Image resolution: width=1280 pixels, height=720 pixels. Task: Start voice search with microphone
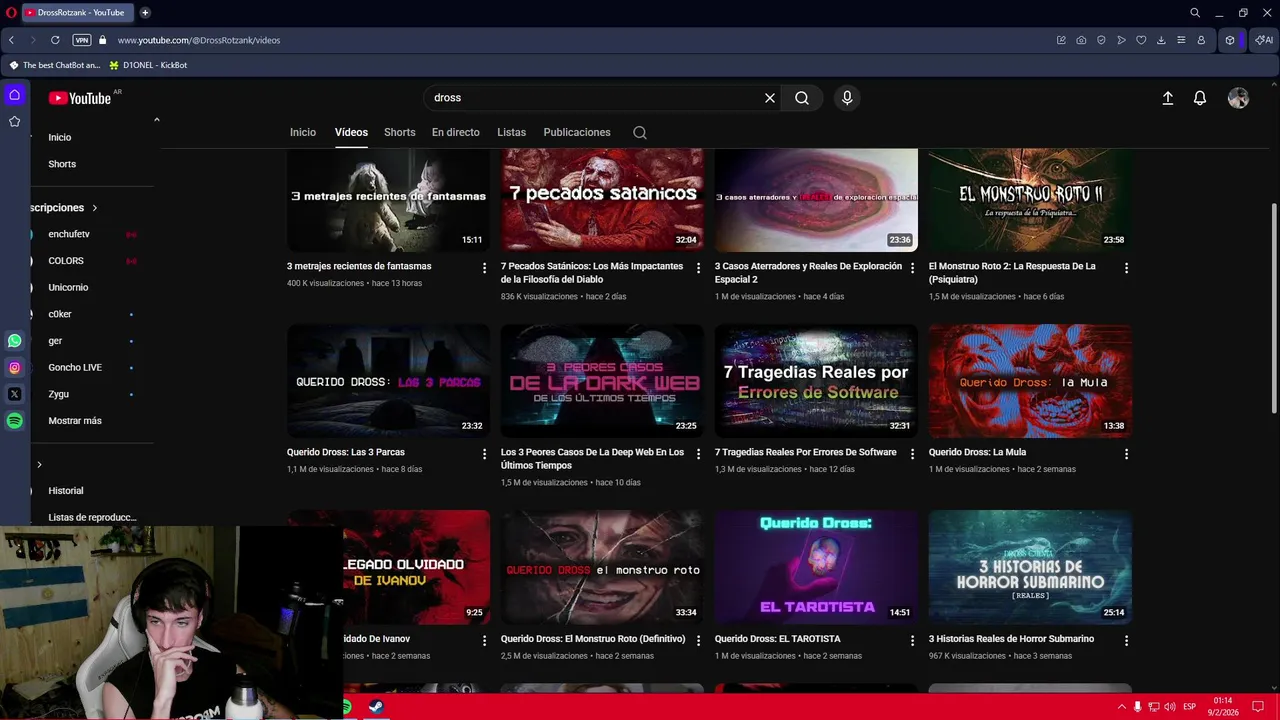[847, 98]
